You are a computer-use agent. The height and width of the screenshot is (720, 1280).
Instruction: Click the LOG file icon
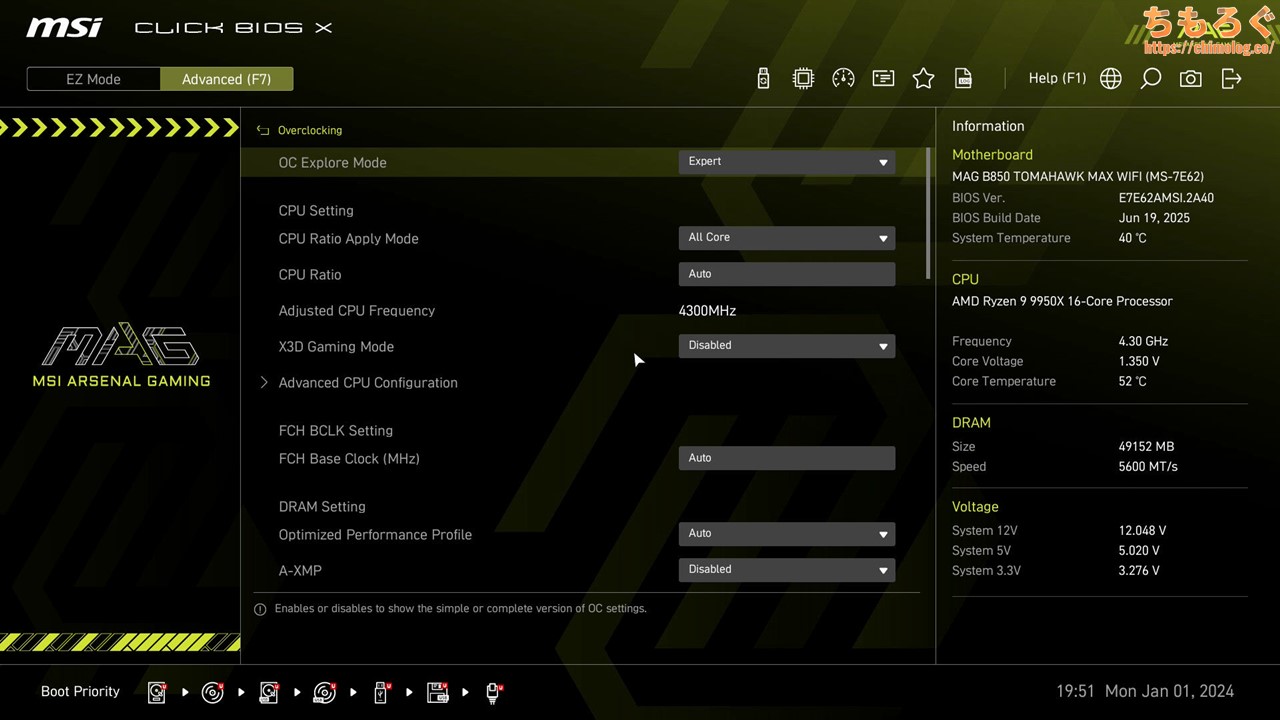tap(963, 79)
